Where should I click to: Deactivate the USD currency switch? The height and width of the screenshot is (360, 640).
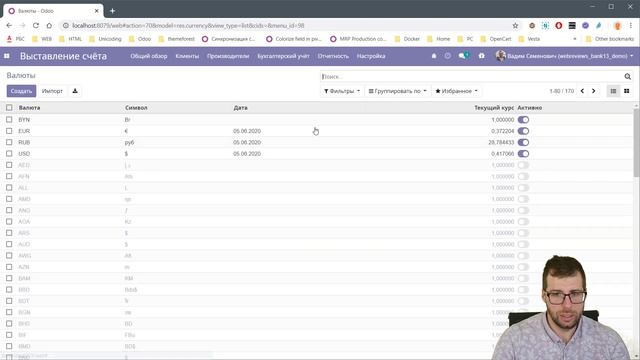click(523, 154)
